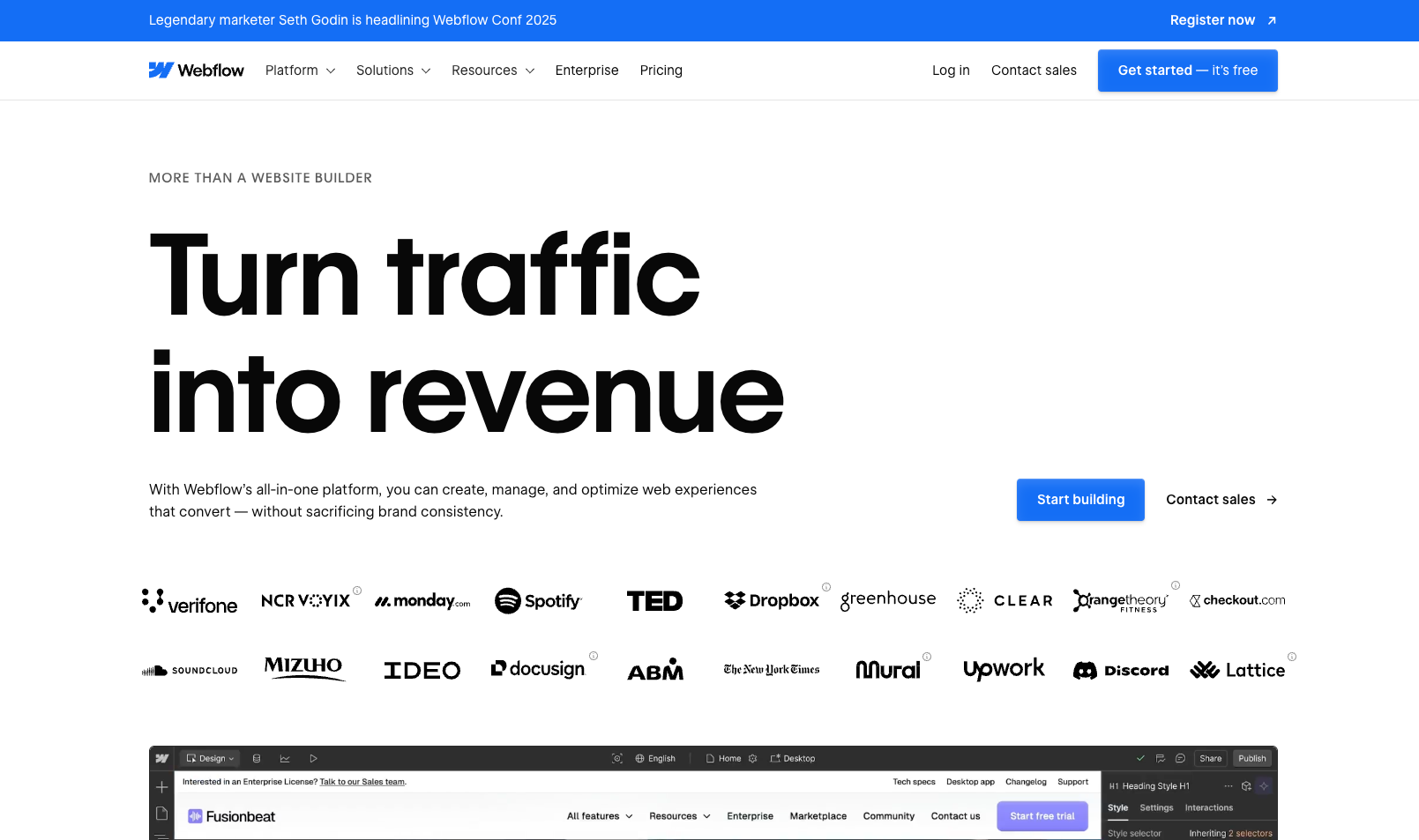Open Contact sales in the top navbar

pos(1034,71)
